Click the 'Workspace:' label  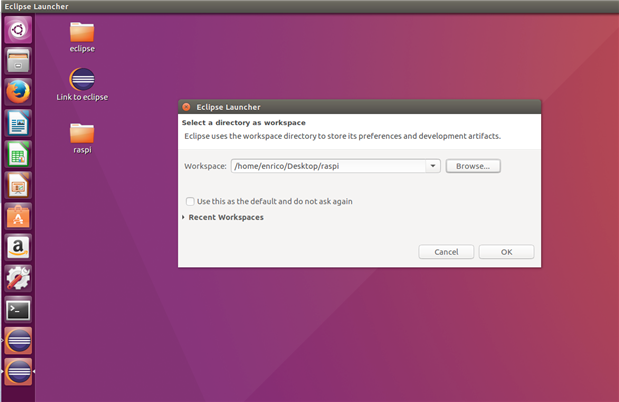[205, 166]
